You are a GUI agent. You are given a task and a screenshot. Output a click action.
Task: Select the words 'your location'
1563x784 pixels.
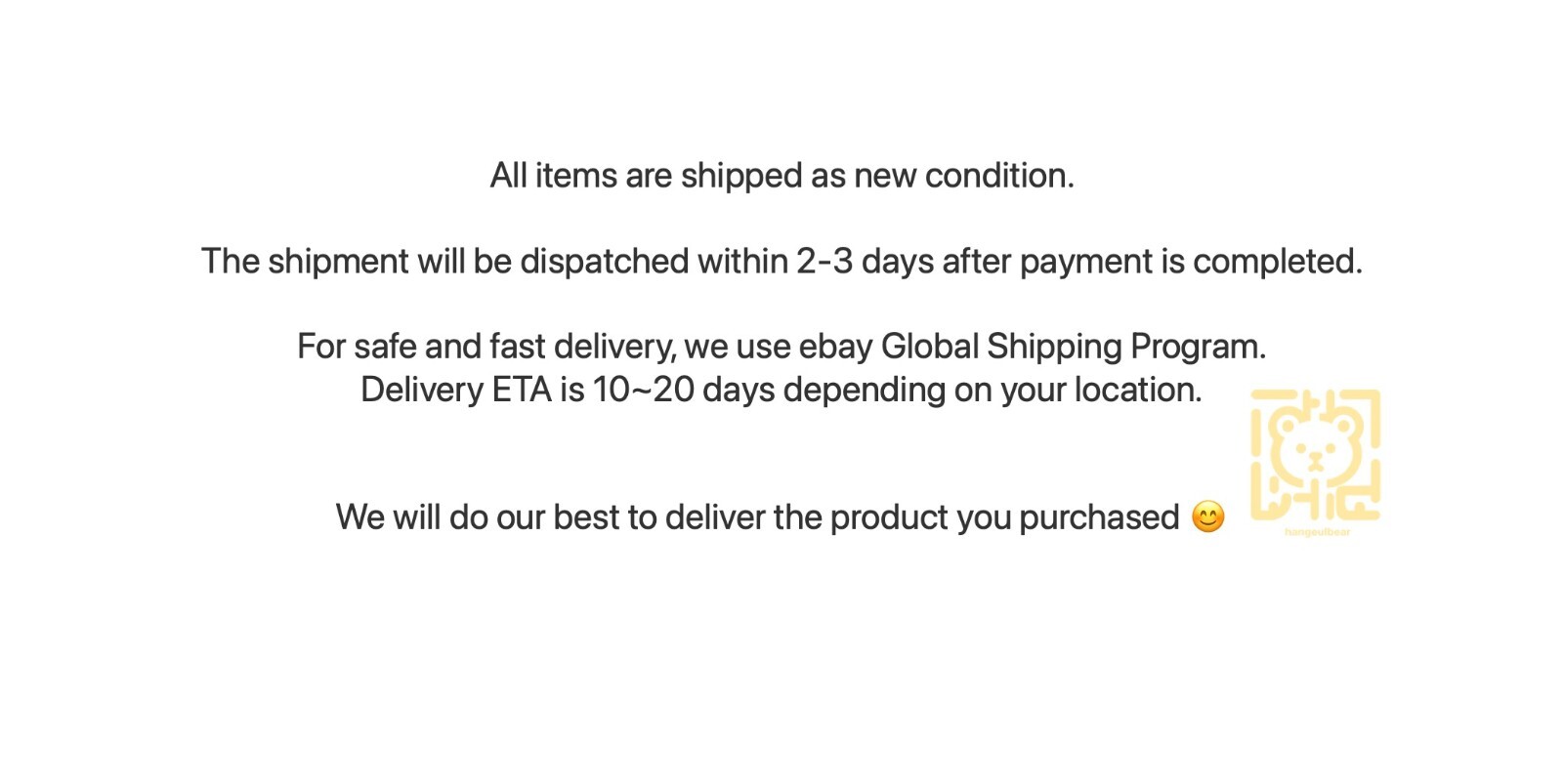(1098, 390)
